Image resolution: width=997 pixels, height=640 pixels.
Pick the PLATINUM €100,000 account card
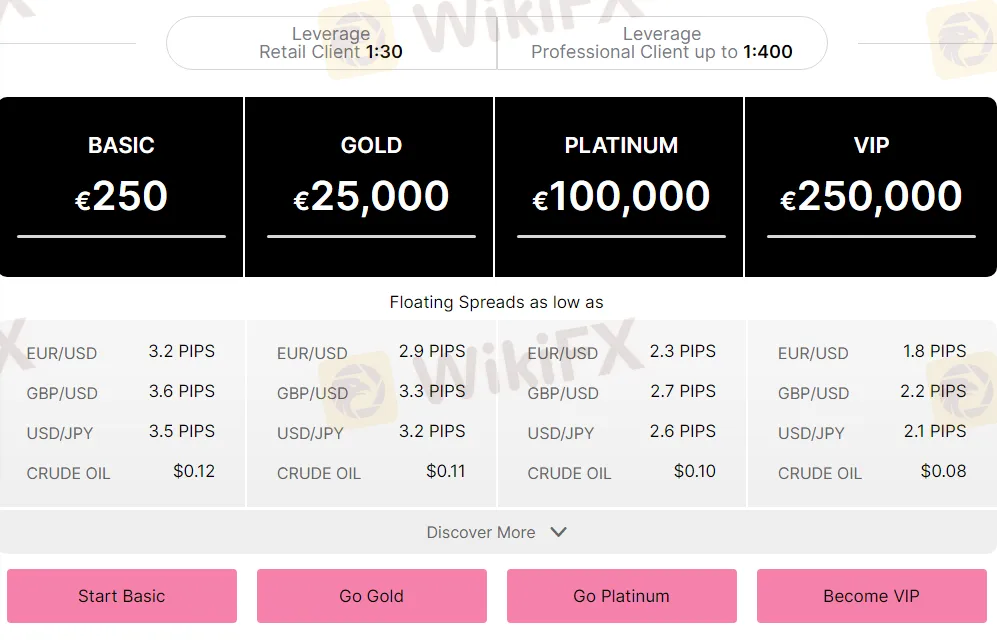tap(621, 187)
